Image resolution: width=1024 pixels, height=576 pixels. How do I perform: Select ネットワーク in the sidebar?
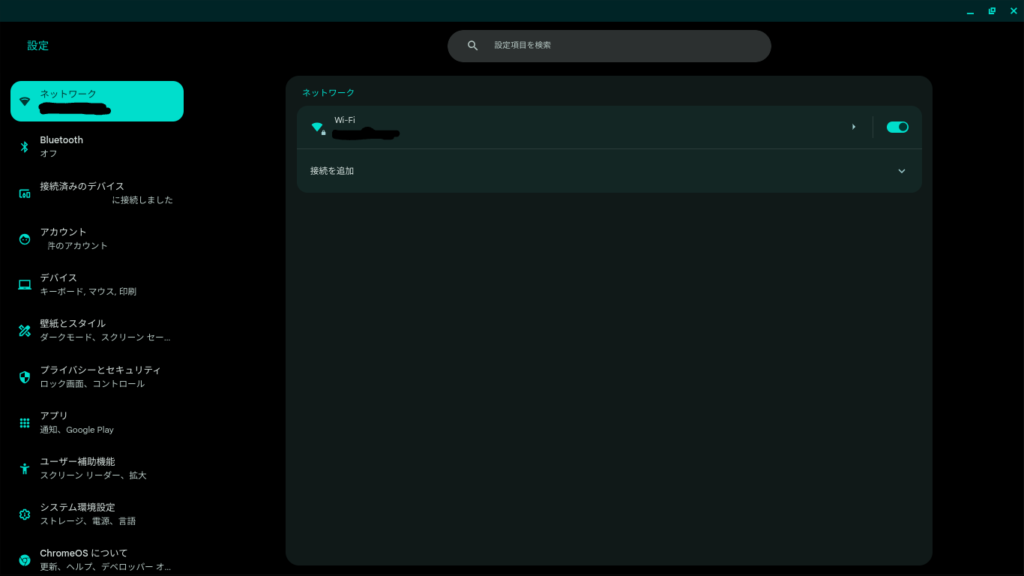pos(97,101)
